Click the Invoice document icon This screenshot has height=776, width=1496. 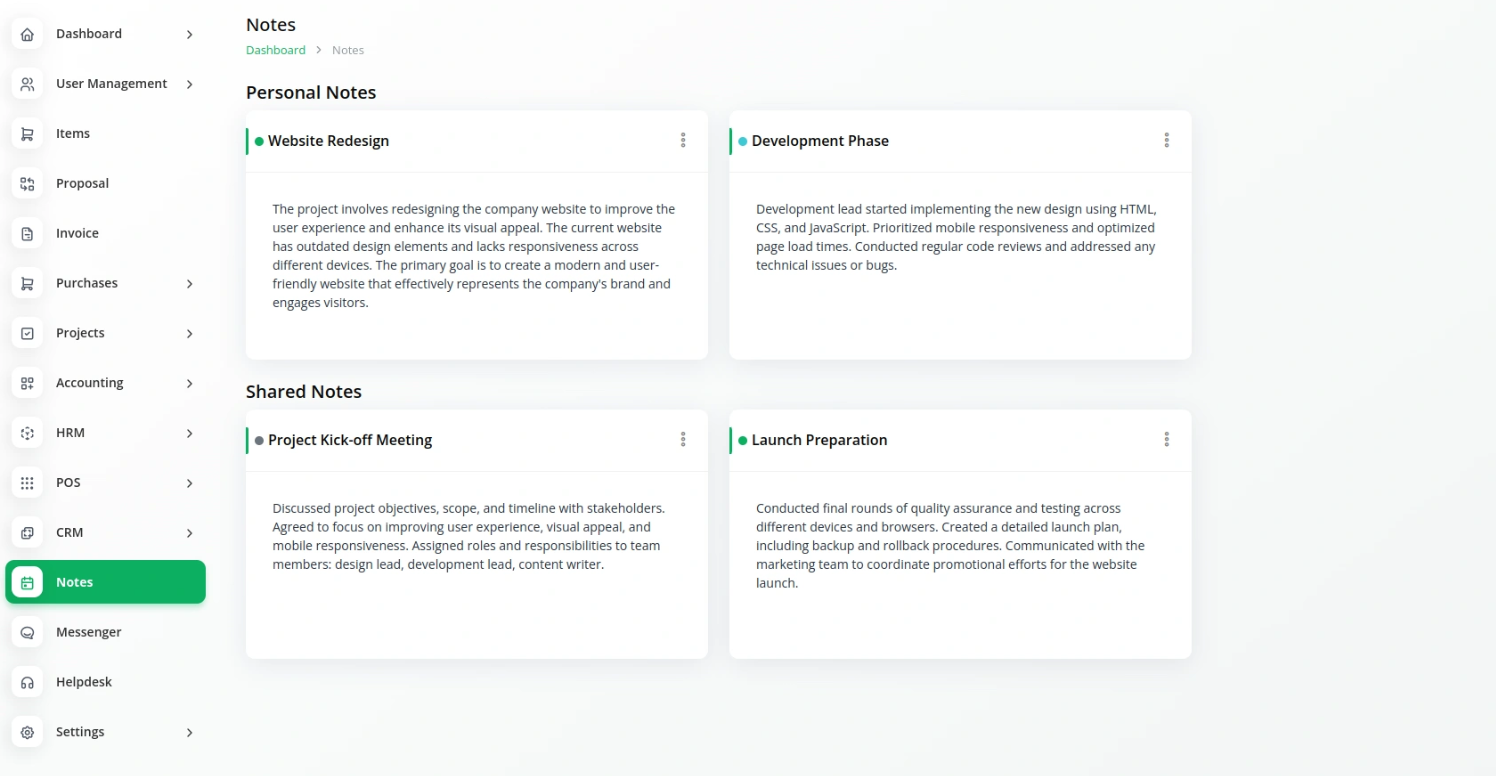27,234
